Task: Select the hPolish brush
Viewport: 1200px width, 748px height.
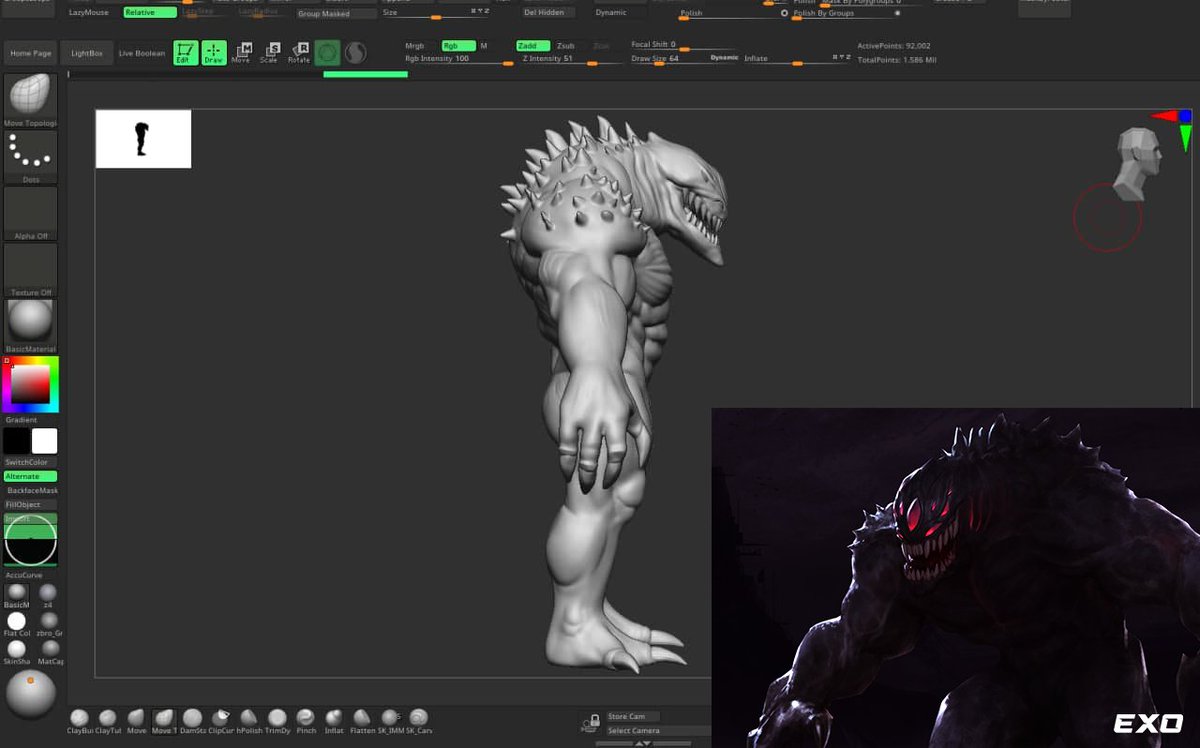Action: click(251, 719)
